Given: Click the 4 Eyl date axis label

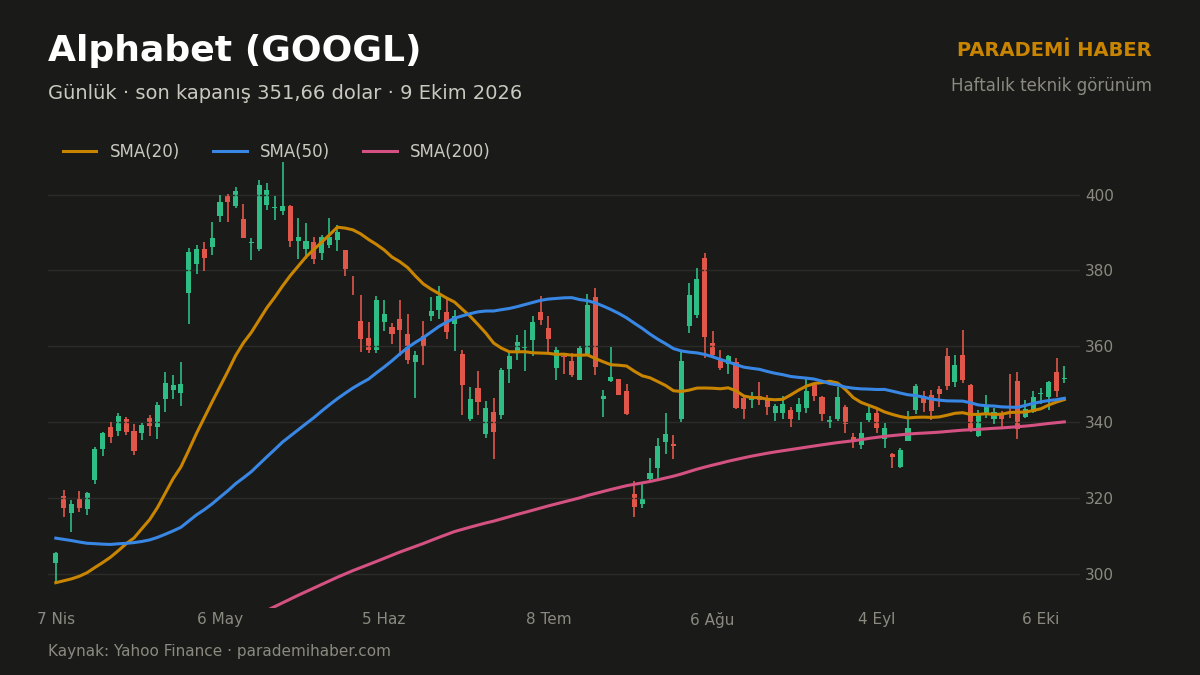Looking at the screenshot, I should [877, 620].
